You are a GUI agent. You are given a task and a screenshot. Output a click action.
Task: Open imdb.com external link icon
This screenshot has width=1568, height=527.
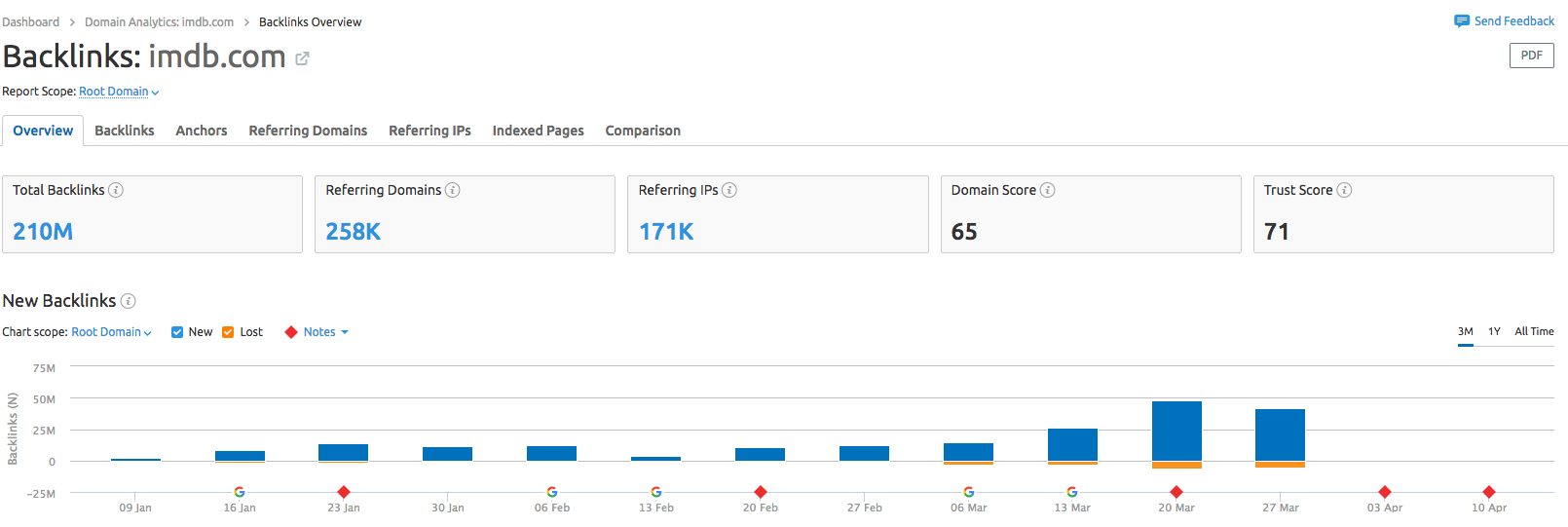(302, 58)
